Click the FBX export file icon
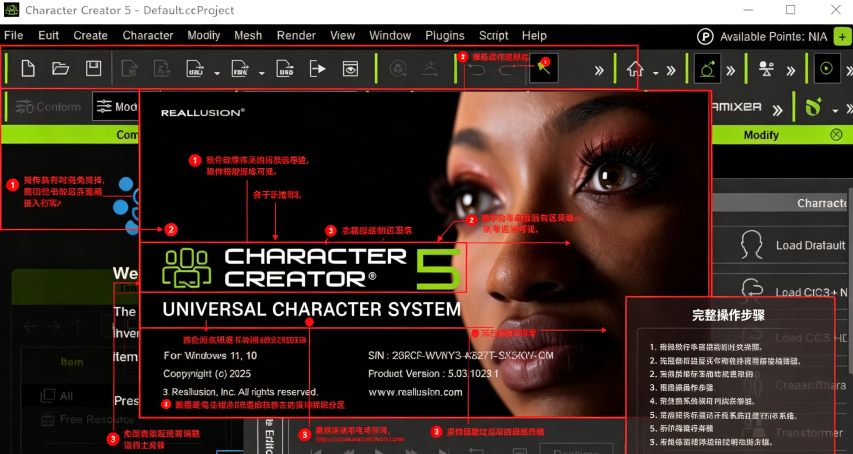This screenshot has height=454, width=853. (x=240, y=69)
